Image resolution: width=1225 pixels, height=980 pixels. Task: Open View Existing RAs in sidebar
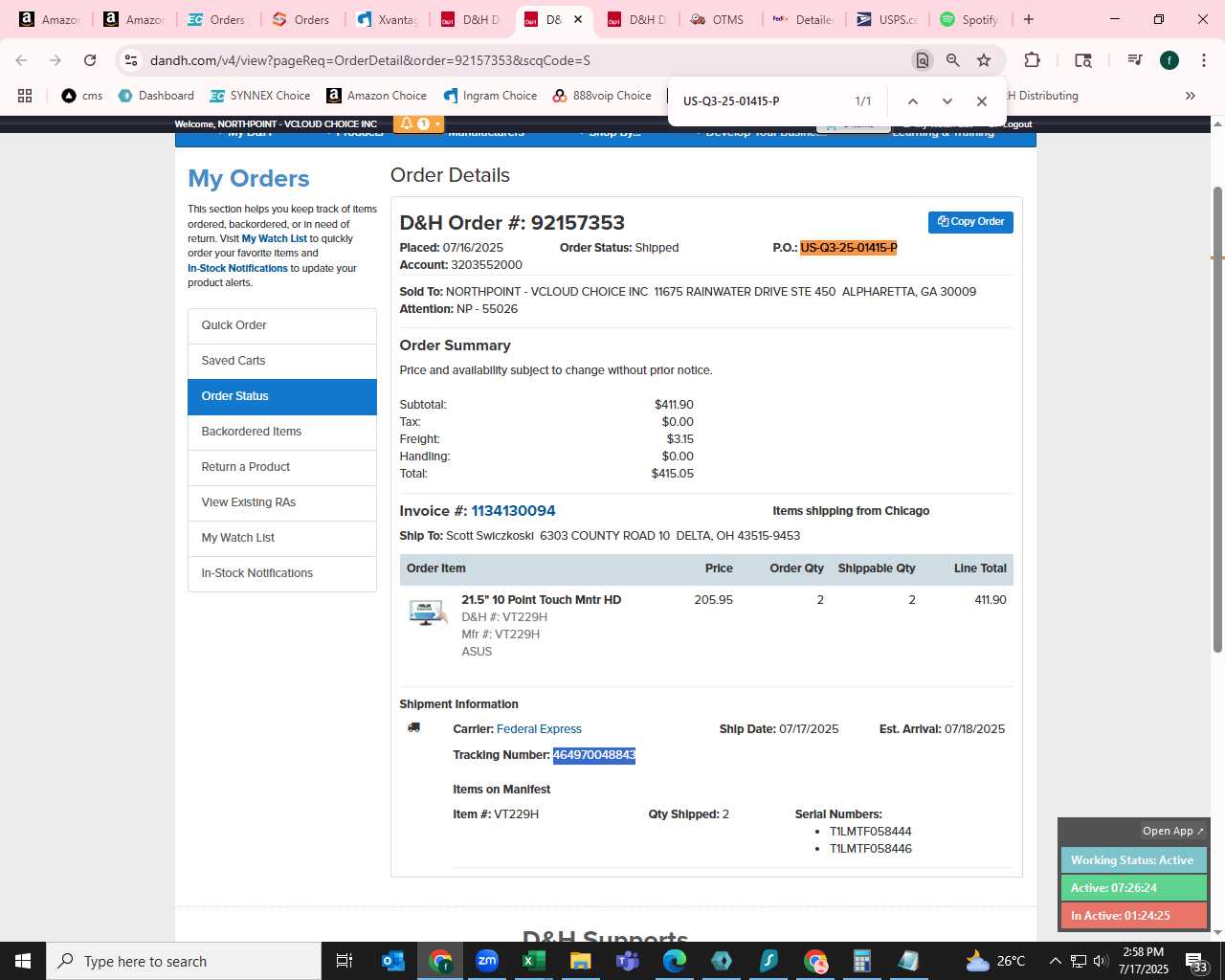point(282,502)
